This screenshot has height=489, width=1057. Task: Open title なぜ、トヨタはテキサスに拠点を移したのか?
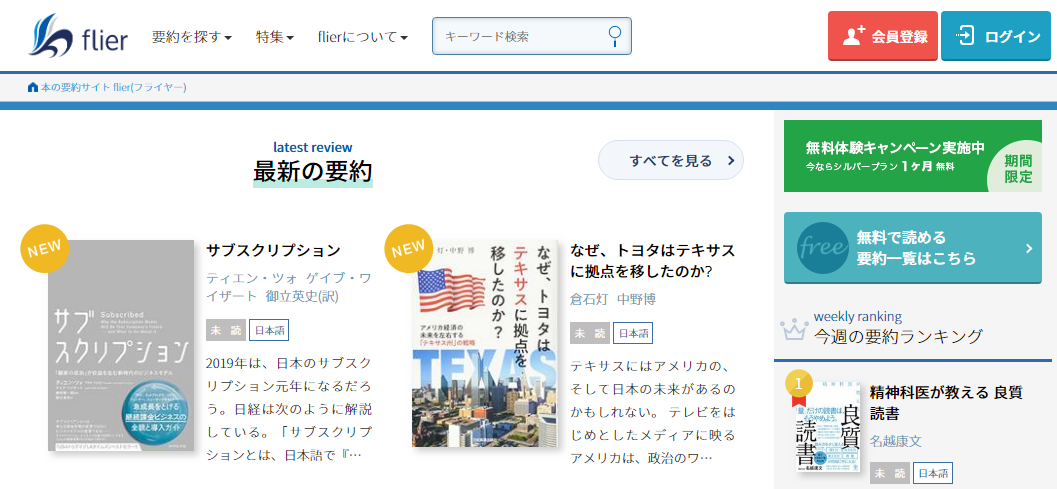(653, 260)
